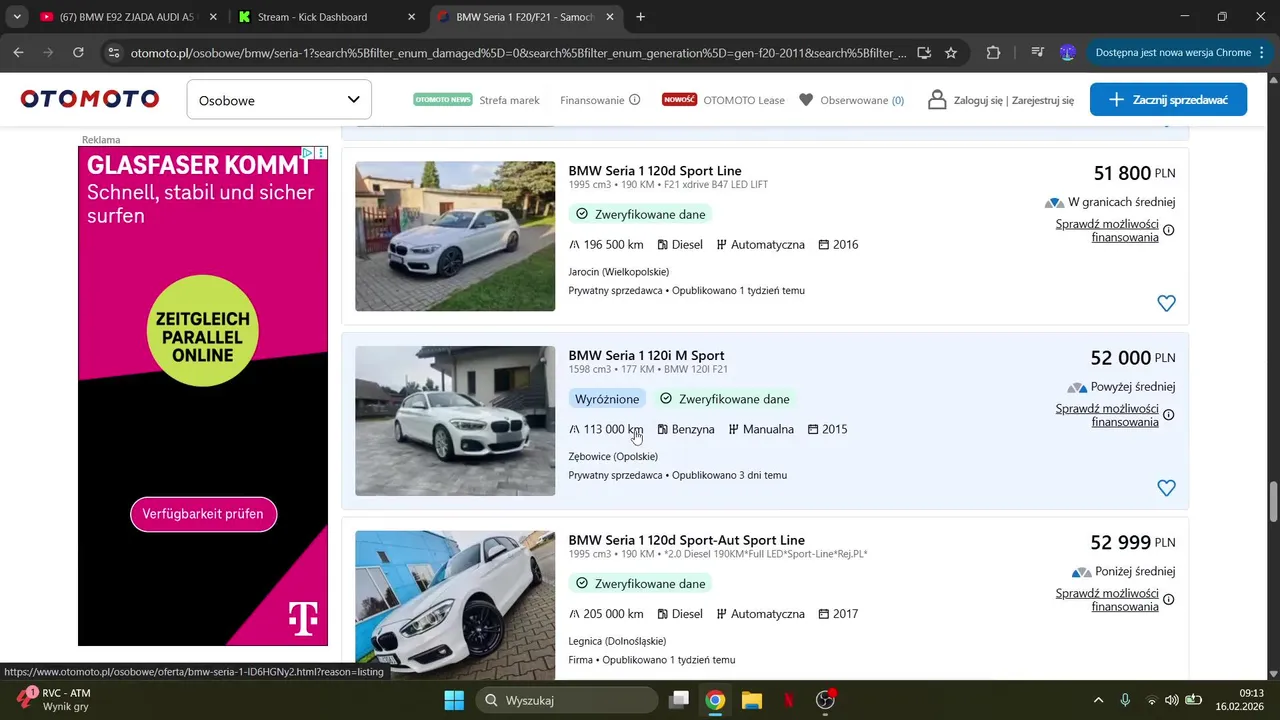Open the 120i M Sport car thumbnail
Screen dimensions: 1280x720
point(455,421)
